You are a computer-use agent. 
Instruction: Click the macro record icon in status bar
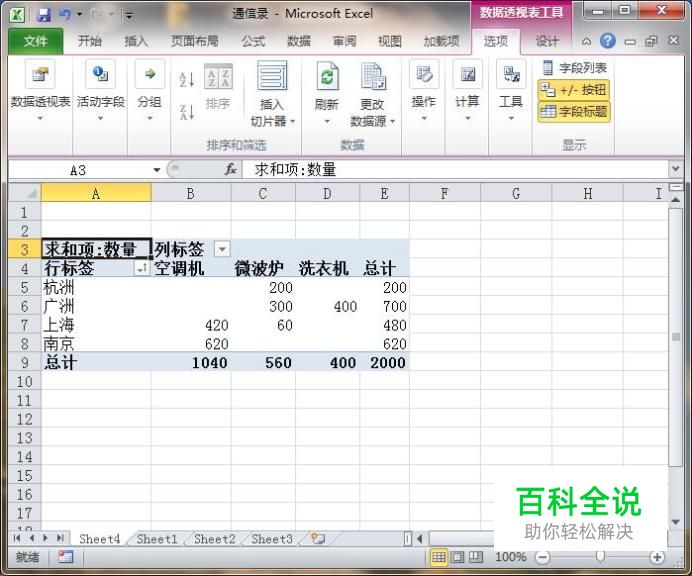tap(65, 557)
